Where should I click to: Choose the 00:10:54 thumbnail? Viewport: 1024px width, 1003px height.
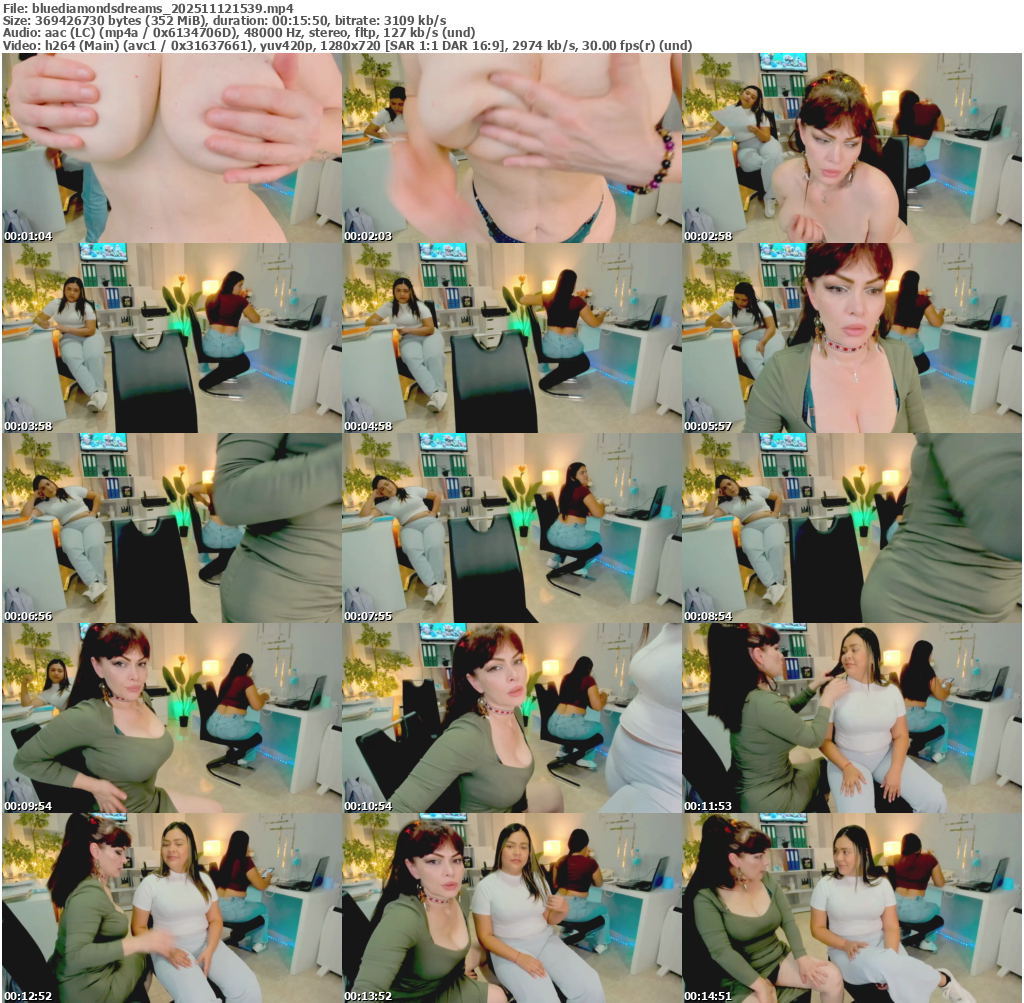tap(512, 718)
